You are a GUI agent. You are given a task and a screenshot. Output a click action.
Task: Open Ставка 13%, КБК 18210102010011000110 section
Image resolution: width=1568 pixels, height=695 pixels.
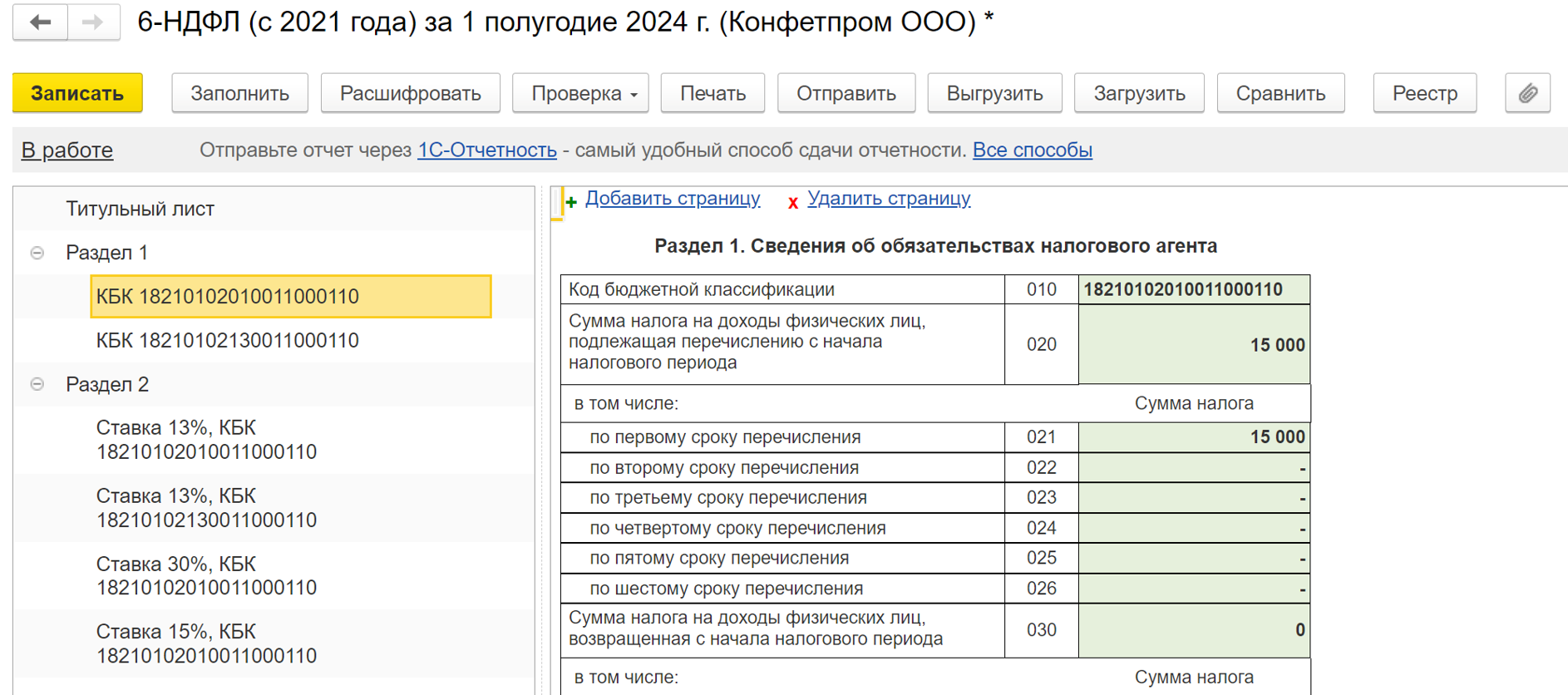click(x=206, y=440)
